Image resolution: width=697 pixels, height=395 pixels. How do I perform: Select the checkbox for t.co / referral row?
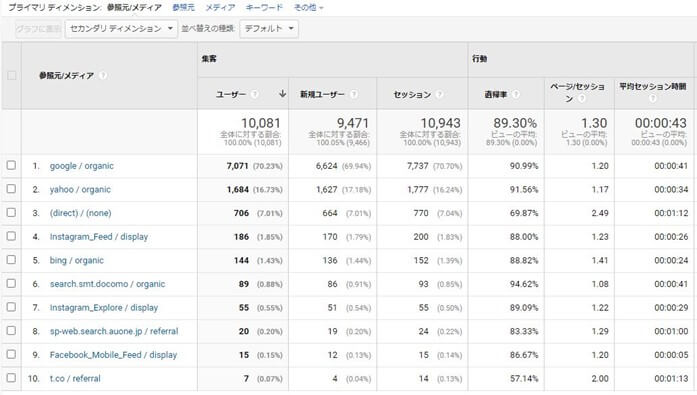tap(11, 378)
